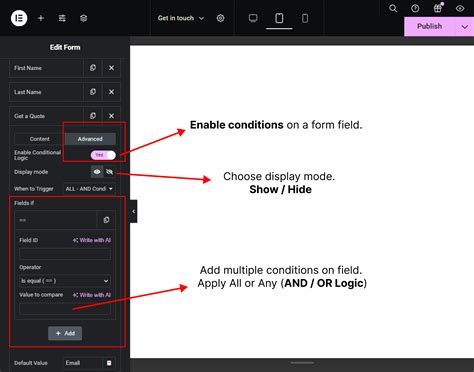This screenshot has width=474, height=372.
Task: Expand the == condition item header
Action: click(55, 220)
